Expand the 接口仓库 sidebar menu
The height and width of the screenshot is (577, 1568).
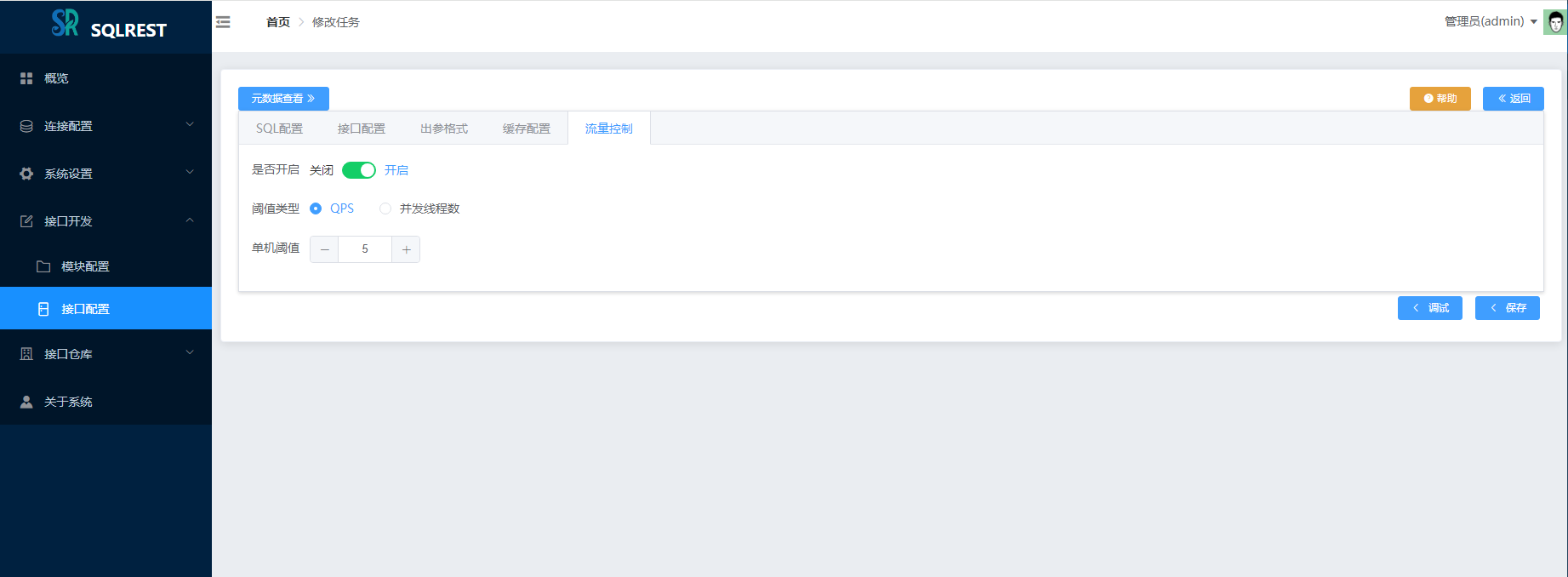105,354
